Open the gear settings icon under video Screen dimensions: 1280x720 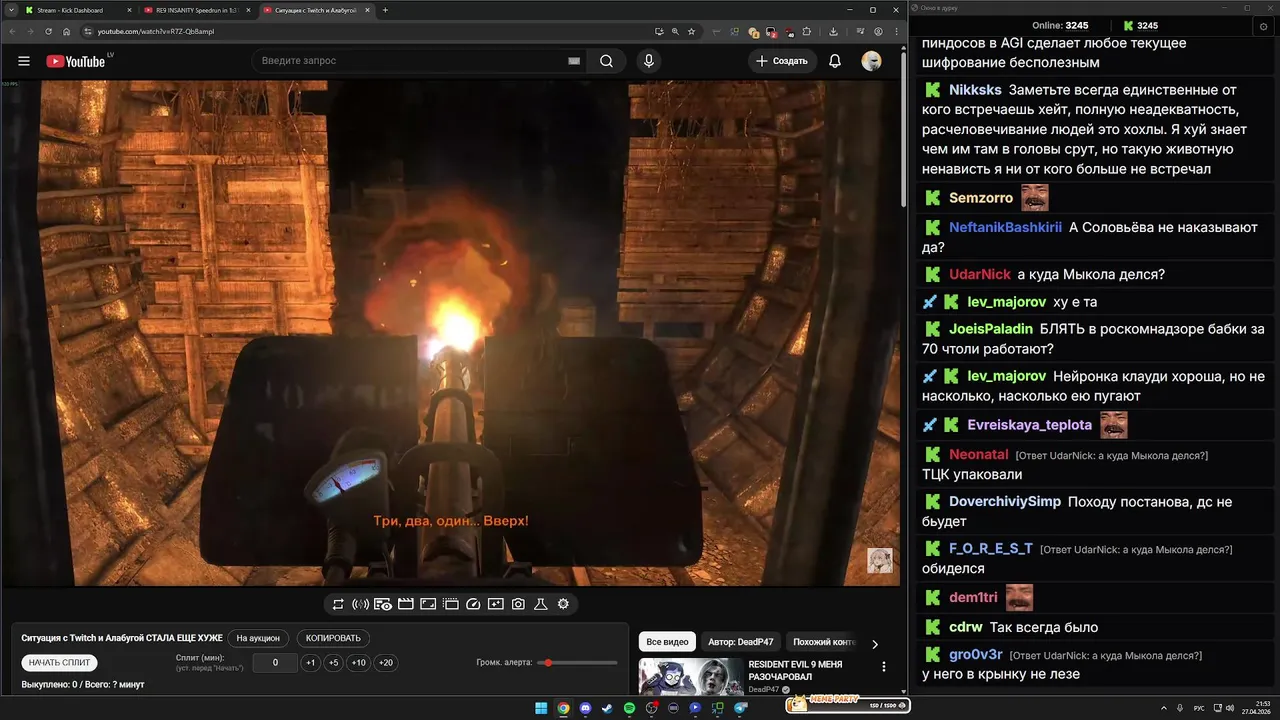[x=563, y=604]
